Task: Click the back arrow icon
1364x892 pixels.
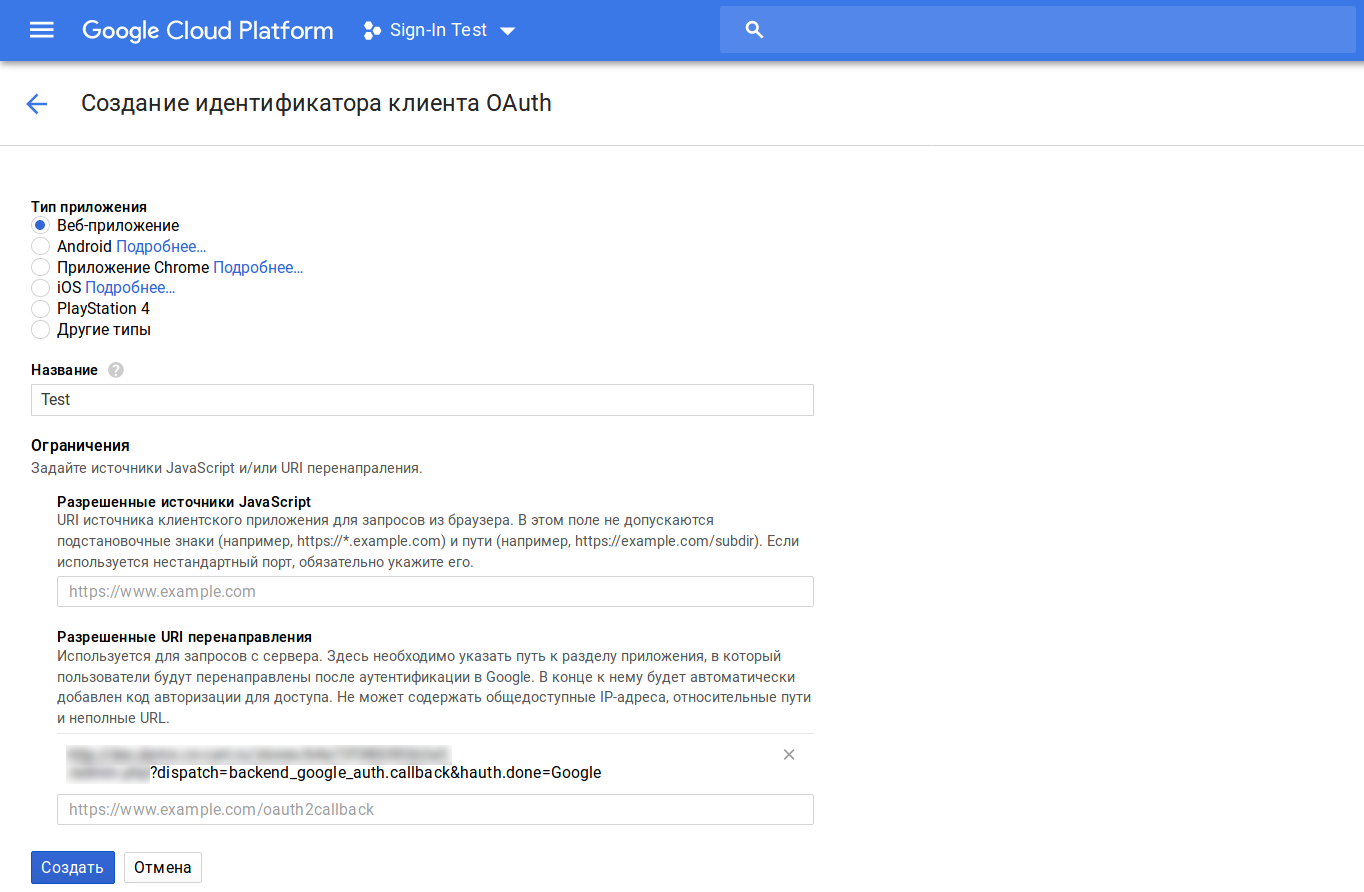Action: pyautogui.click(x=37, y=104)
